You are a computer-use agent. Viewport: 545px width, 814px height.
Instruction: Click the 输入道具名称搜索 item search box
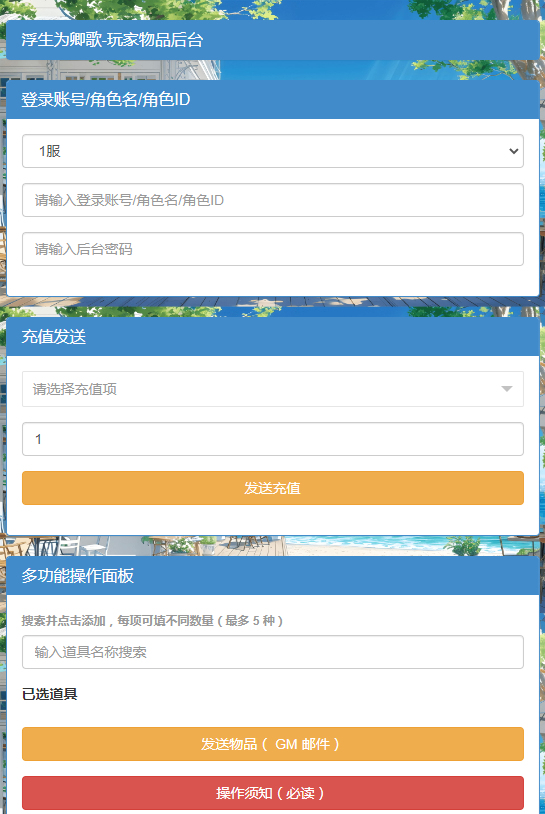pos(272,652)
